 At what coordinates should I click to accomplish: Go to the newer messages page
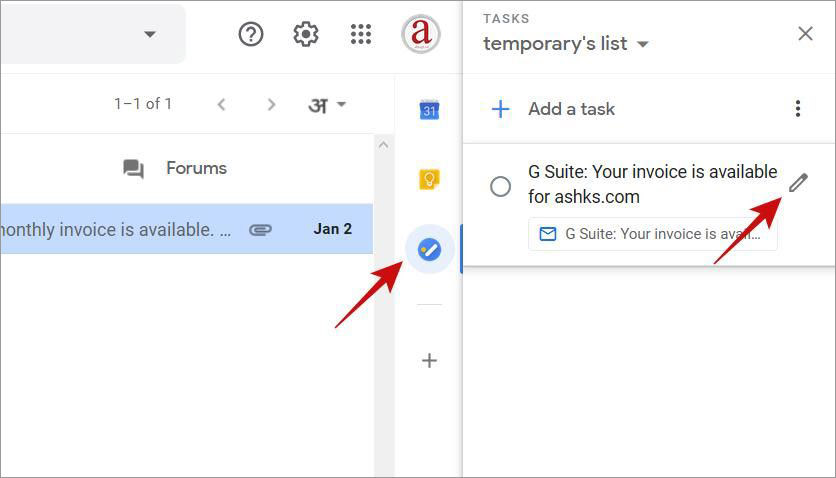tap(222, 104)
